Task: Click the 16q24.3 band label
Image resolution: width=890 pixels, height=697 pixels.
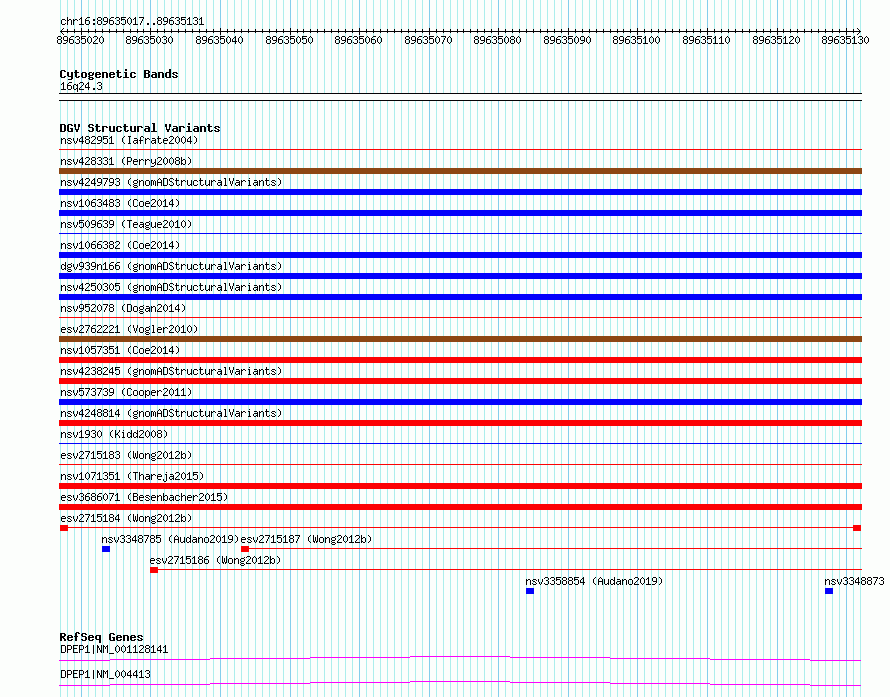Action: [x=81, y=86]
